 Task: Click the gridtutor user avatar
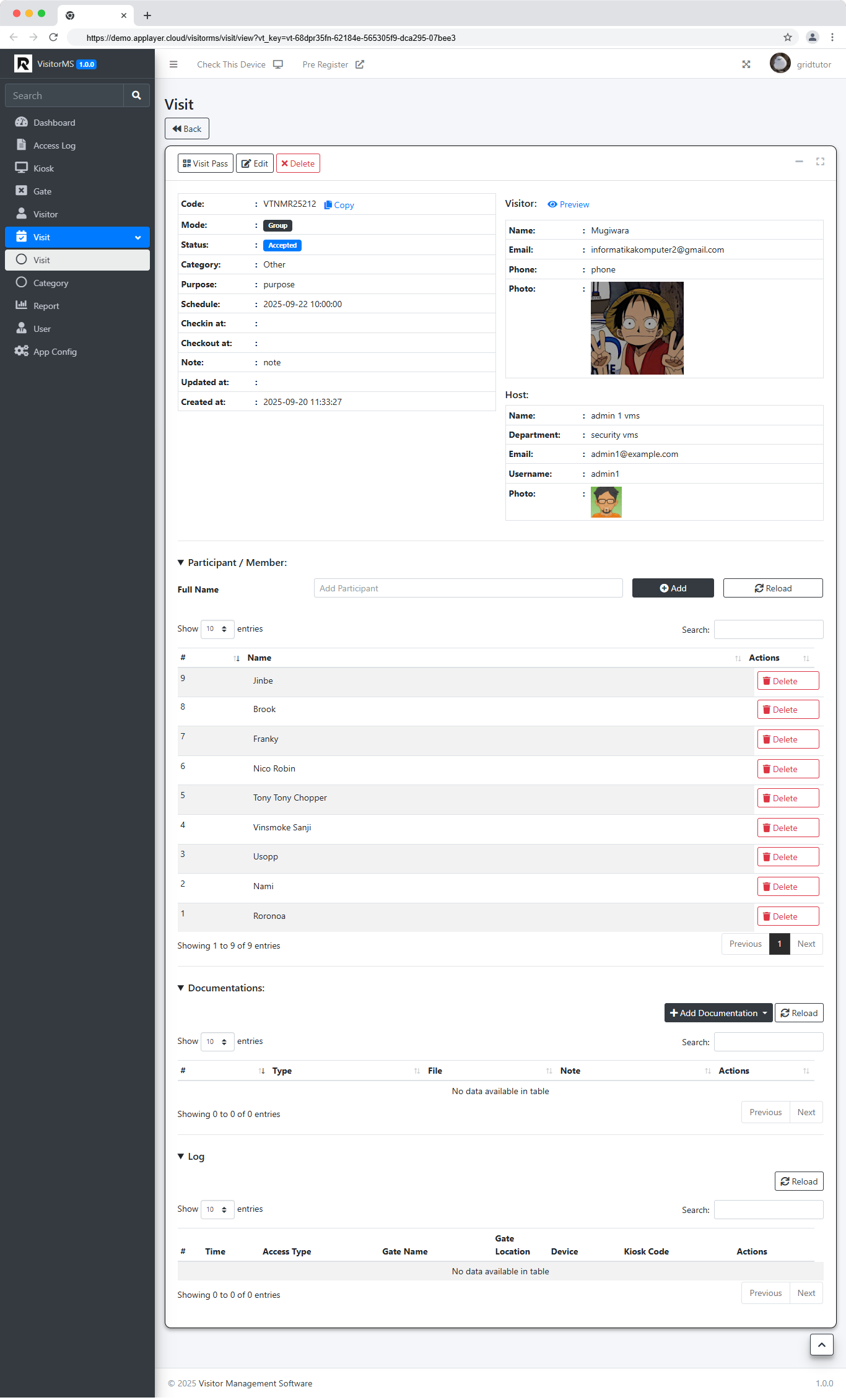pyautogui.click(x=780, y=63)
